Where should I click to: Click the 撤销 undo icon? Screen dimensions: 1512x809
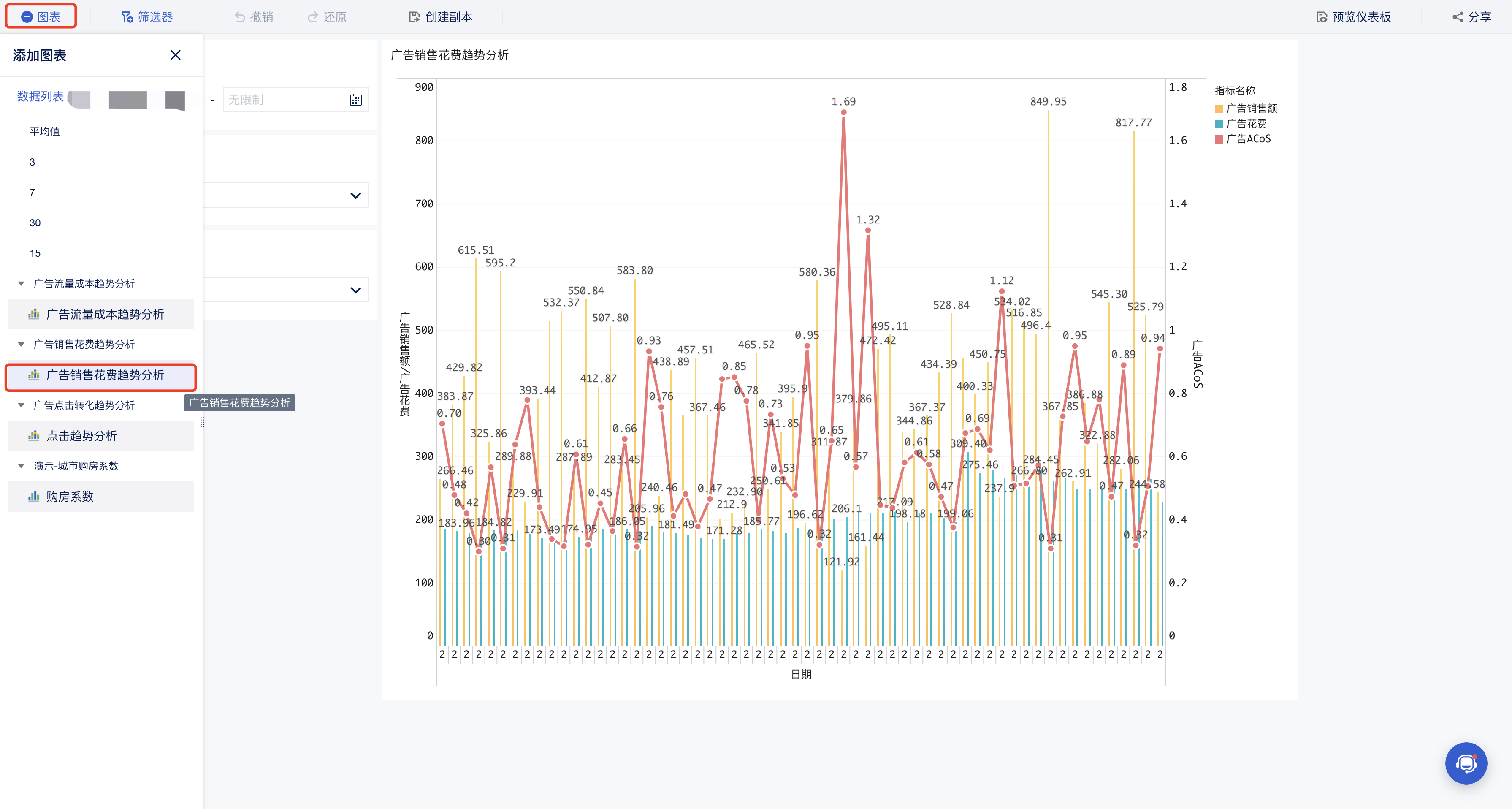[x=240, y=16]
